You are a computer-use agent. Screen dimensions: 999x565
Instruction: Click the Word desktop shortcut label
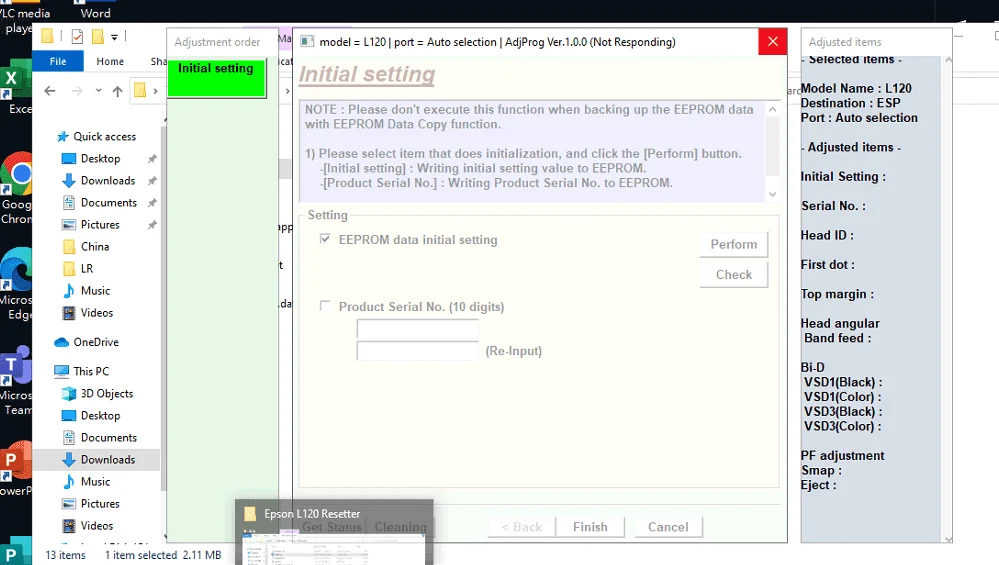click(96, 13)
